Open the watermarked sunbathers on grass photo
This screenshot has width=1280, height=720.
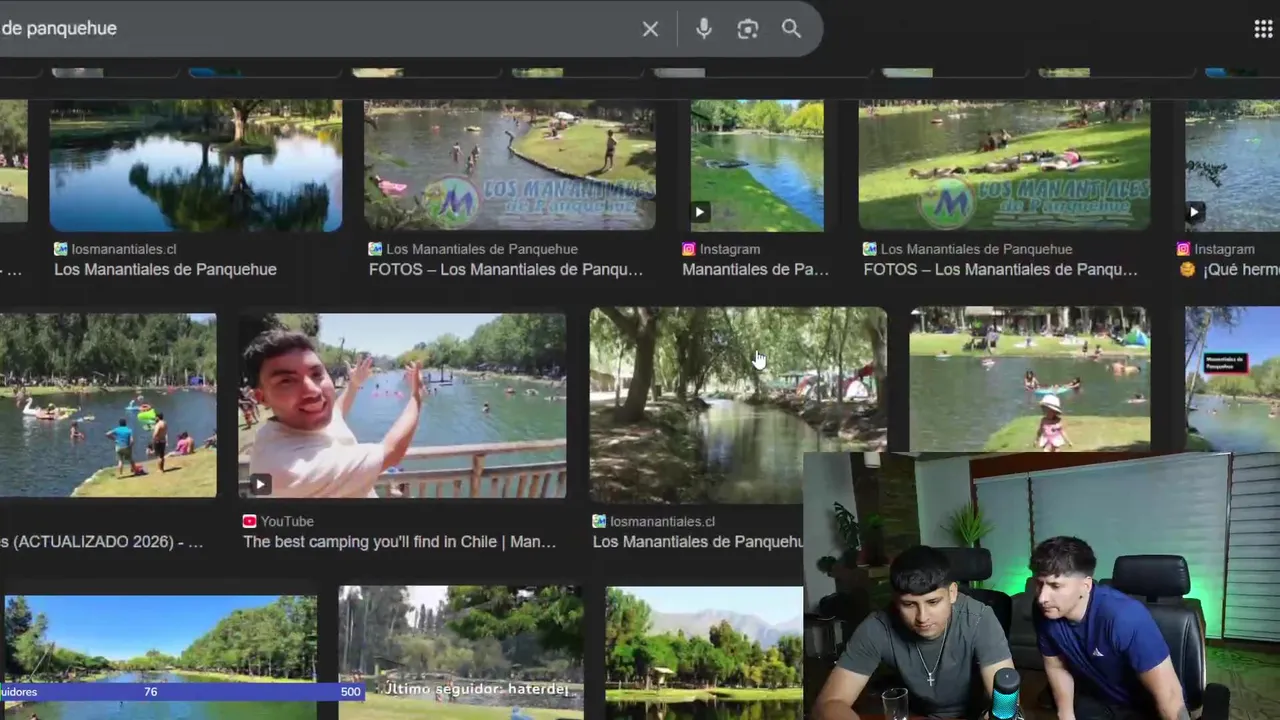(x=1005, y=165)
